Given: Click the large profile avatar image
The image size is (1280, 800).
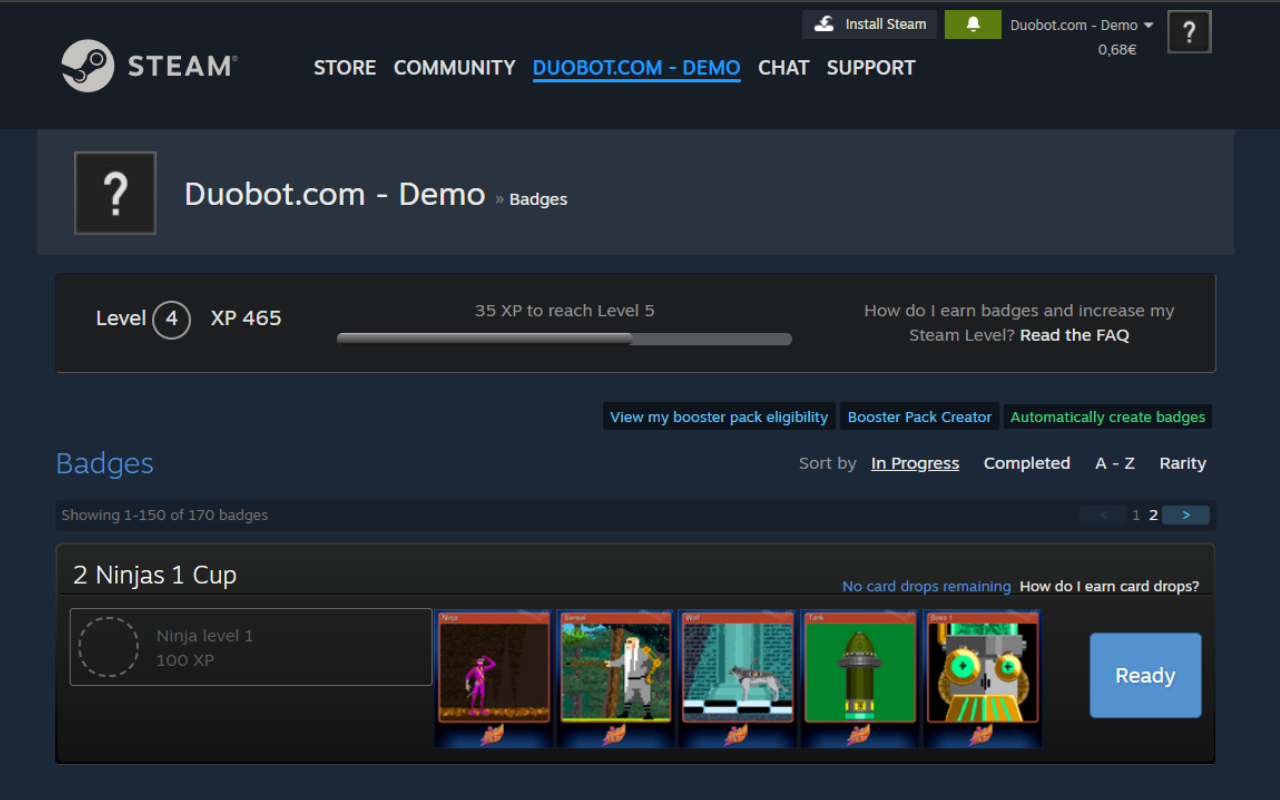Looking at the screenshot, I should (x=115, y=193).
